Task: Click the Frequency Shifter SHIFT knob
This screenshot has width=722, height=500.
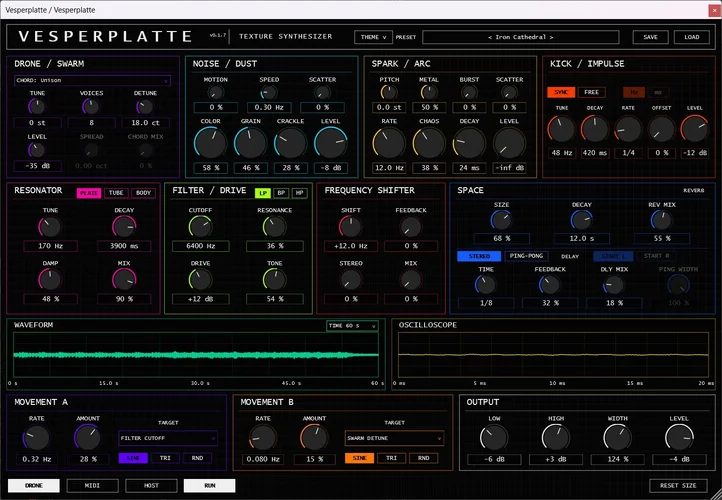Action: (351, 227)
